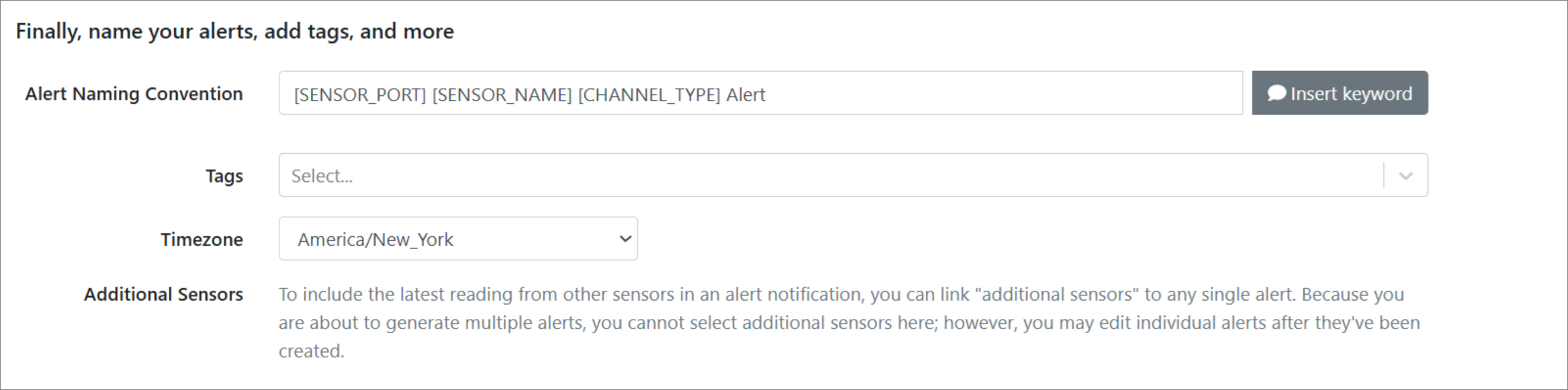The image size is (1568, 390).
Task: Click the Timezone dropdown arrow
Action: click(x=625, y=239)
